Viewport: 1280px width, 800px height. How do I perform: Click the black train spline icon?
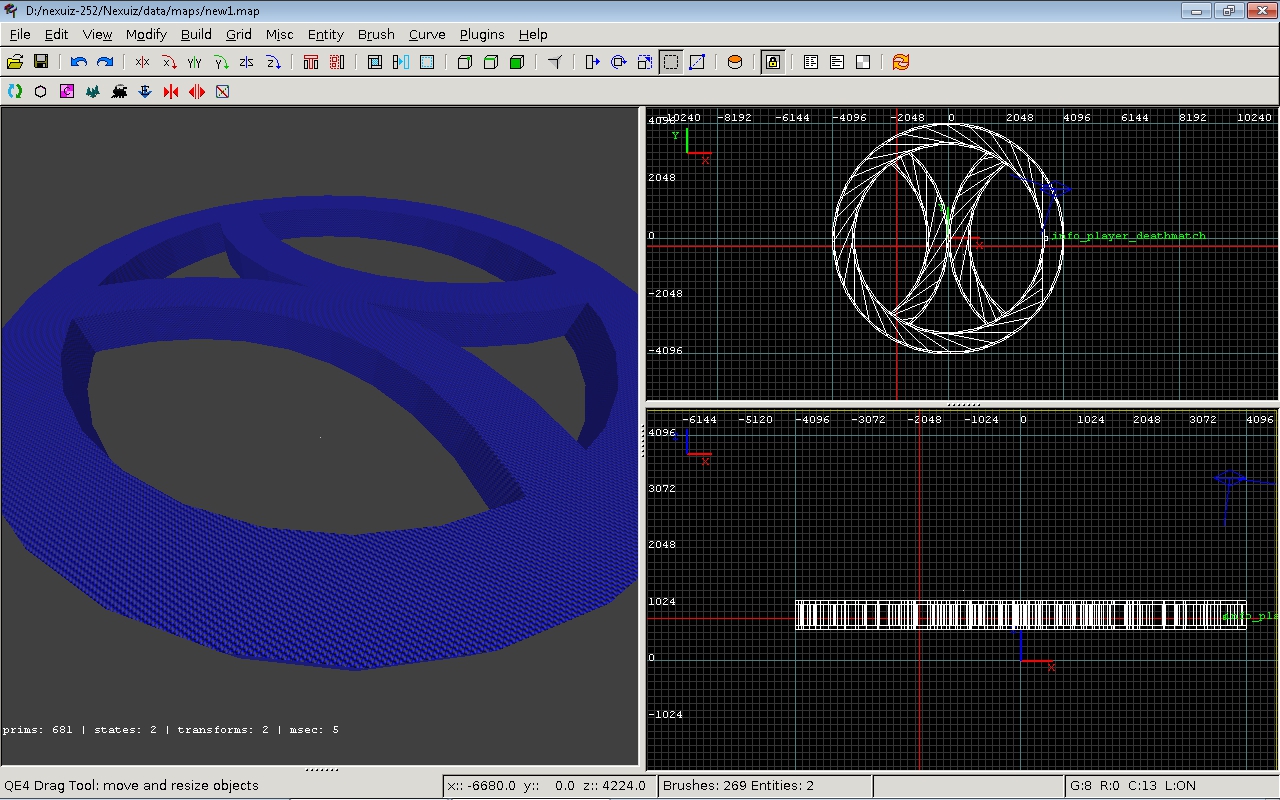(119, 91)
